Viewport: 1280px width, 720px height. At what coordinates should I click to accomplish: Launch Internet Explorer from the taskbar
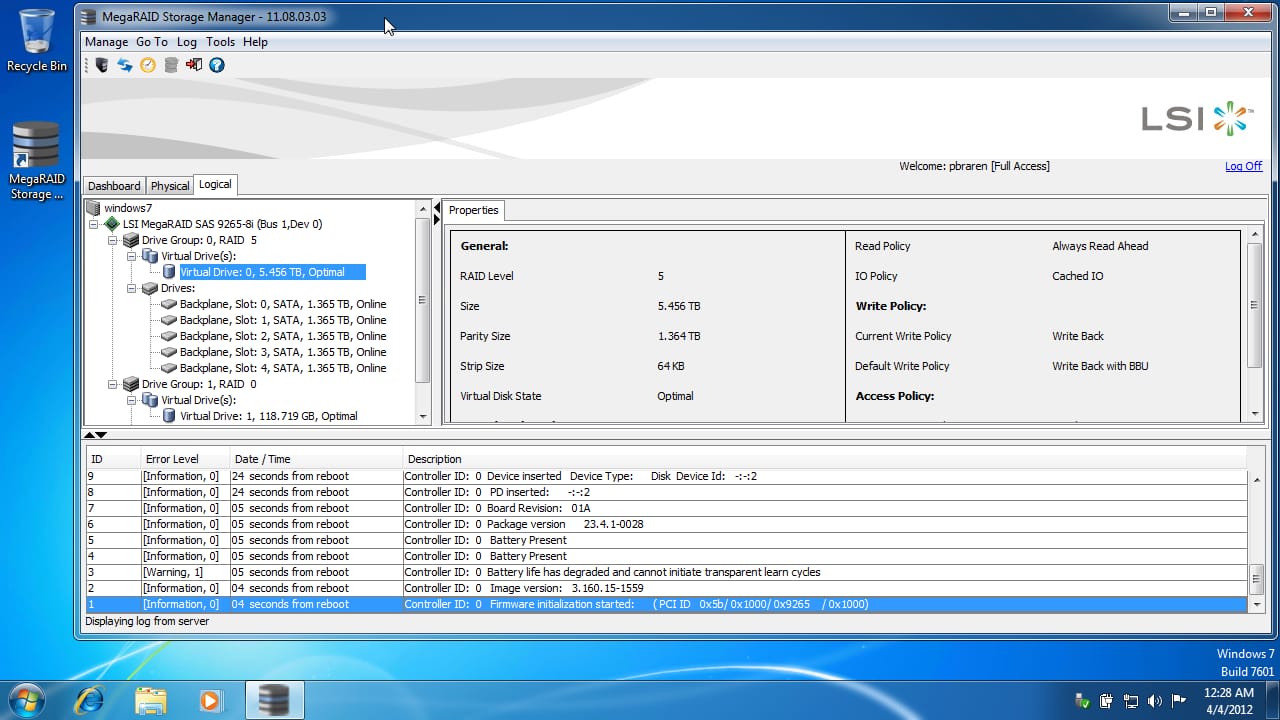89,700
